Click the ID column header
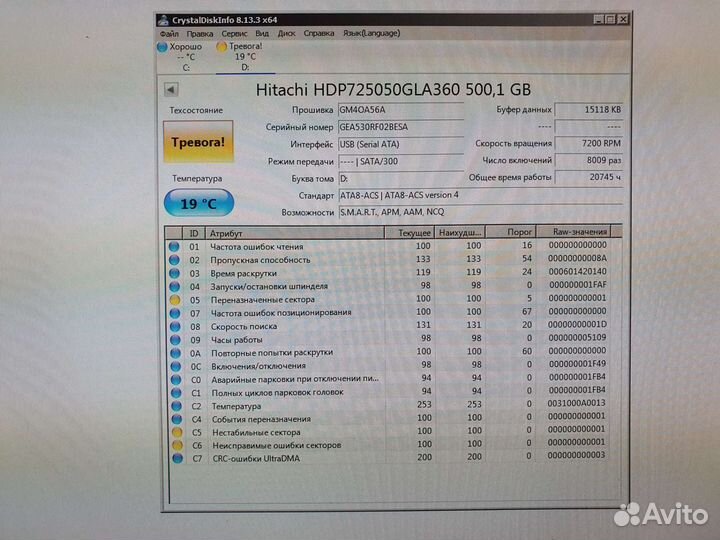 tap(194, 233)
